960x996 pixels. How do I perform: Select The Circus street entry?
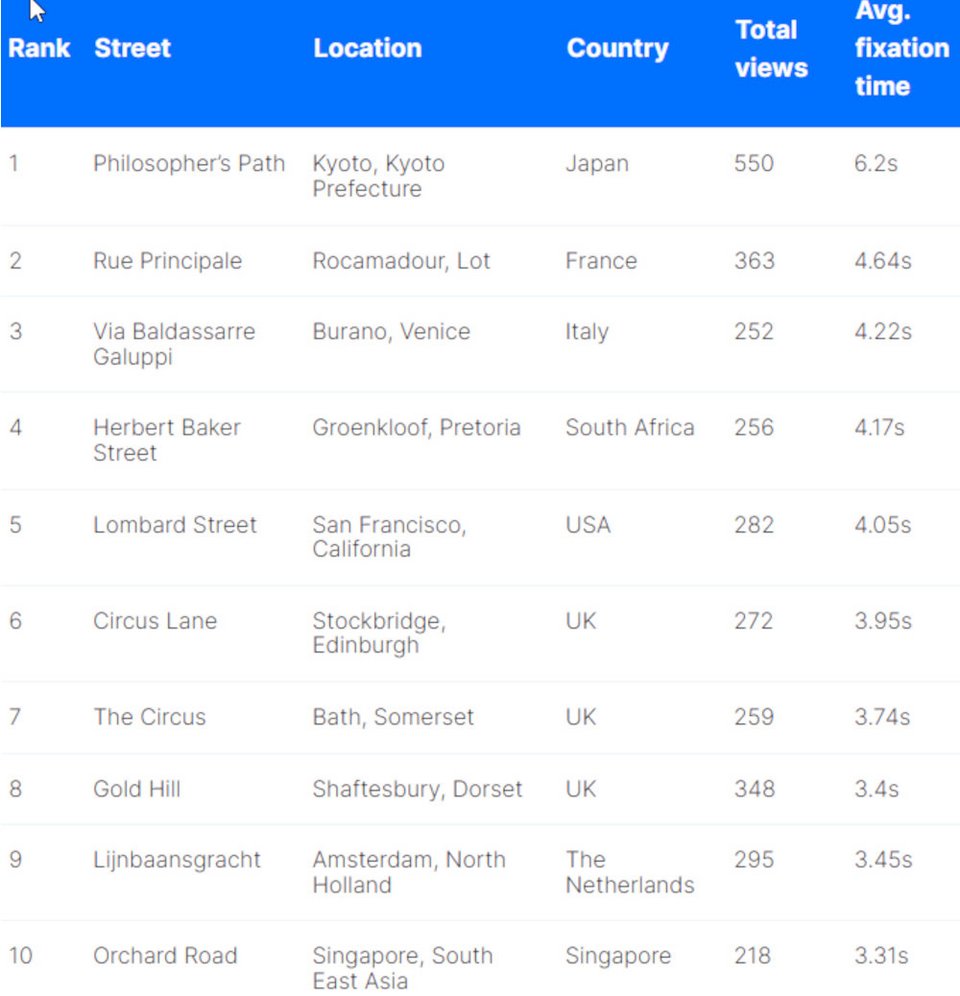click(x=149, y=717)
